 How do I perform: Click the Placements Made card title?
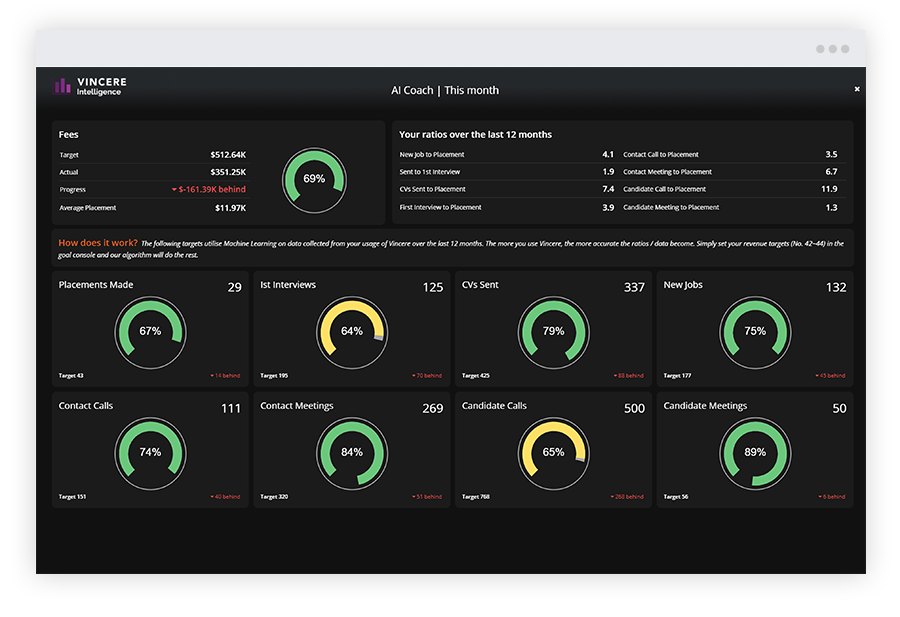coord(96,285)
